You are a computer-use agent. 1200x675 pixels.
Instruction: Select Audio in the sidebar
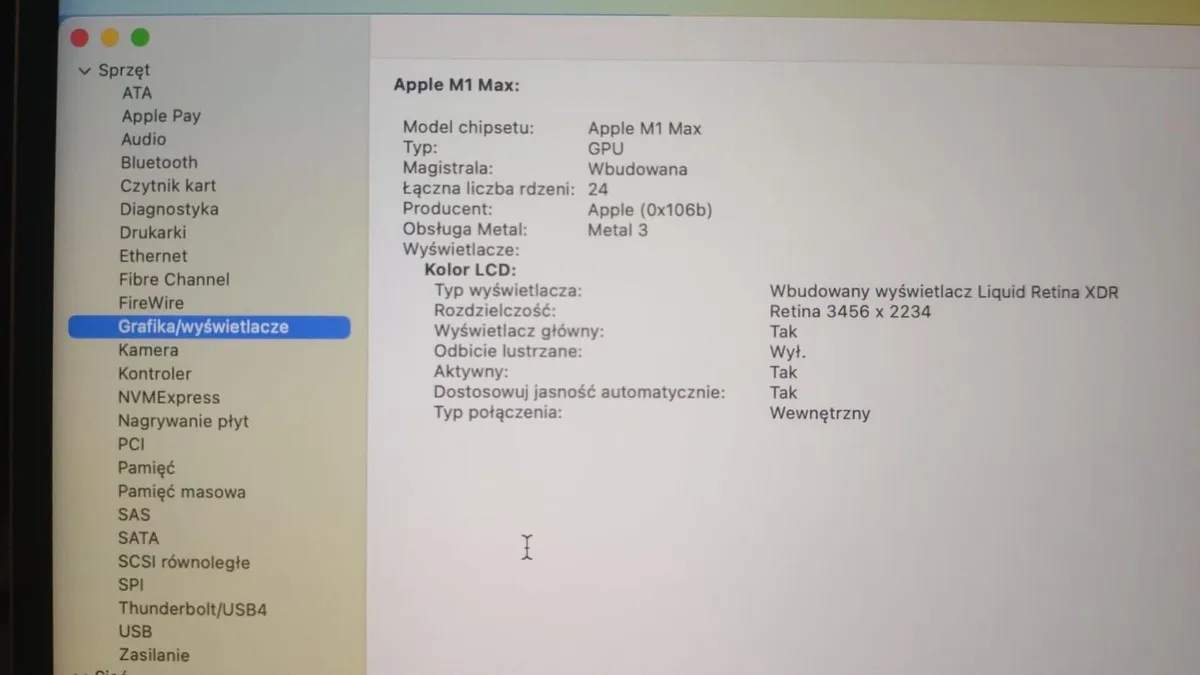(144, 140)
